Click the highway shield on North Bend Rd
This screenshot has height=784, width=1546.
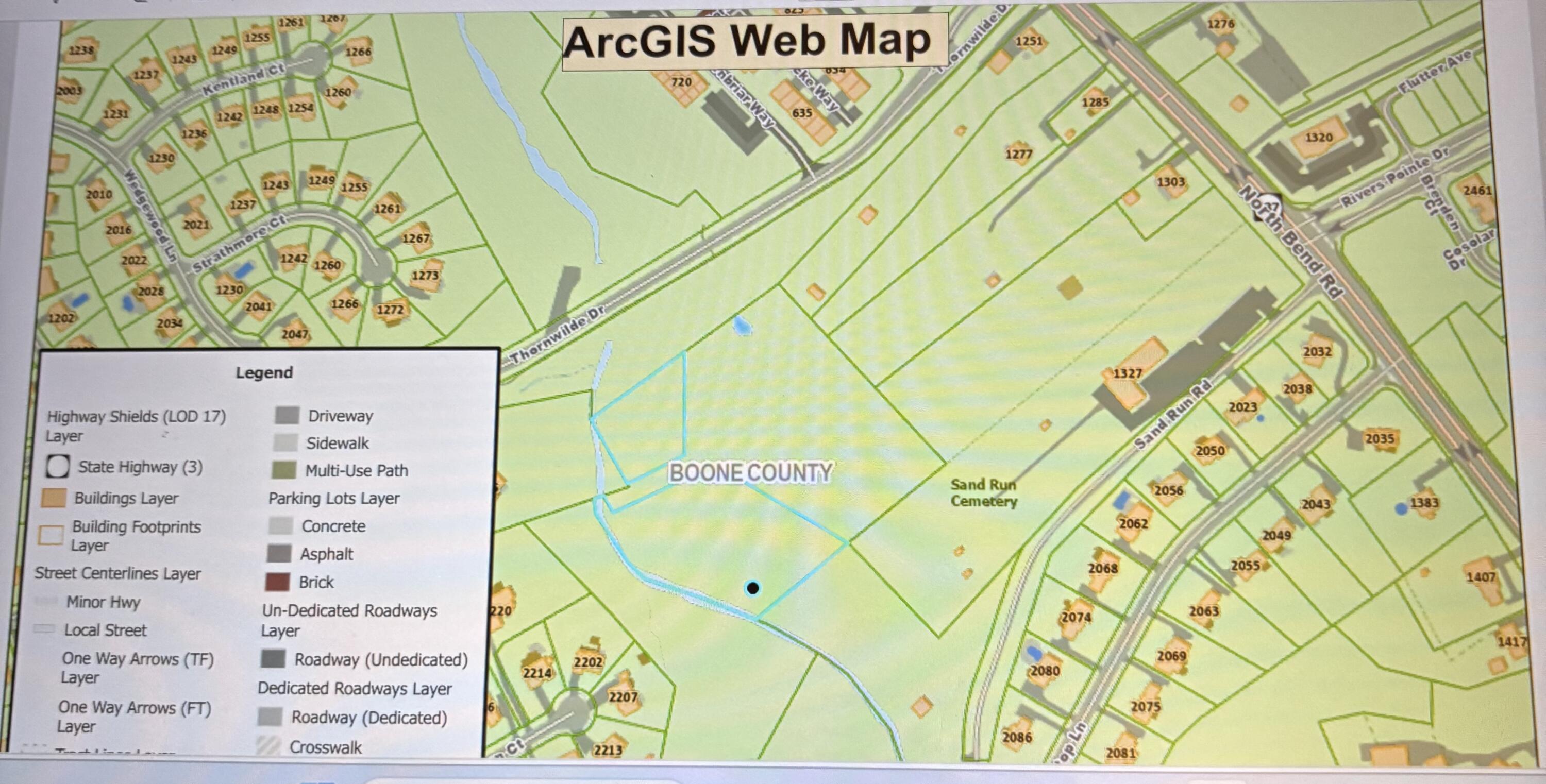1268,207
